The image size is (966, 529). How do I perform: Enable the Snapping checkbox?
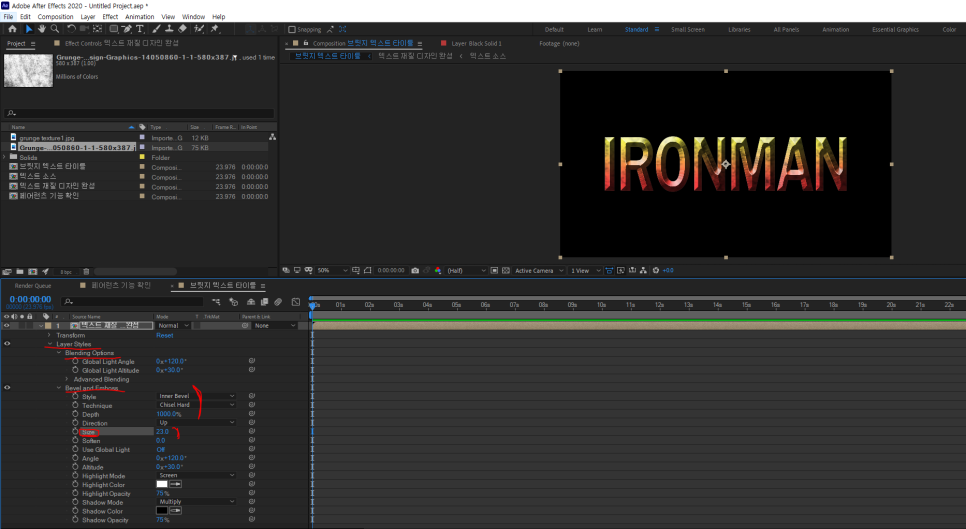point(292,30)
